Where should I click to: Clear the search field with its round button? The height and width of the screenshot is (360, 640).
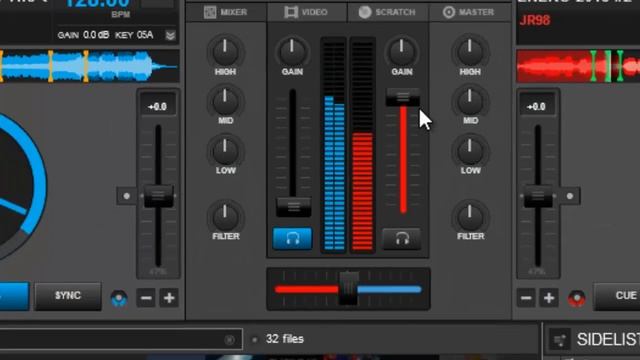[x=229, y=340]
